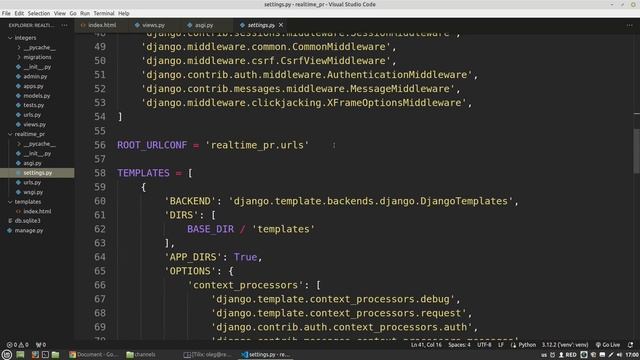Switch to the views.py editor tab
Viewport: 640px width, 360px height.
tap(153, 25)
